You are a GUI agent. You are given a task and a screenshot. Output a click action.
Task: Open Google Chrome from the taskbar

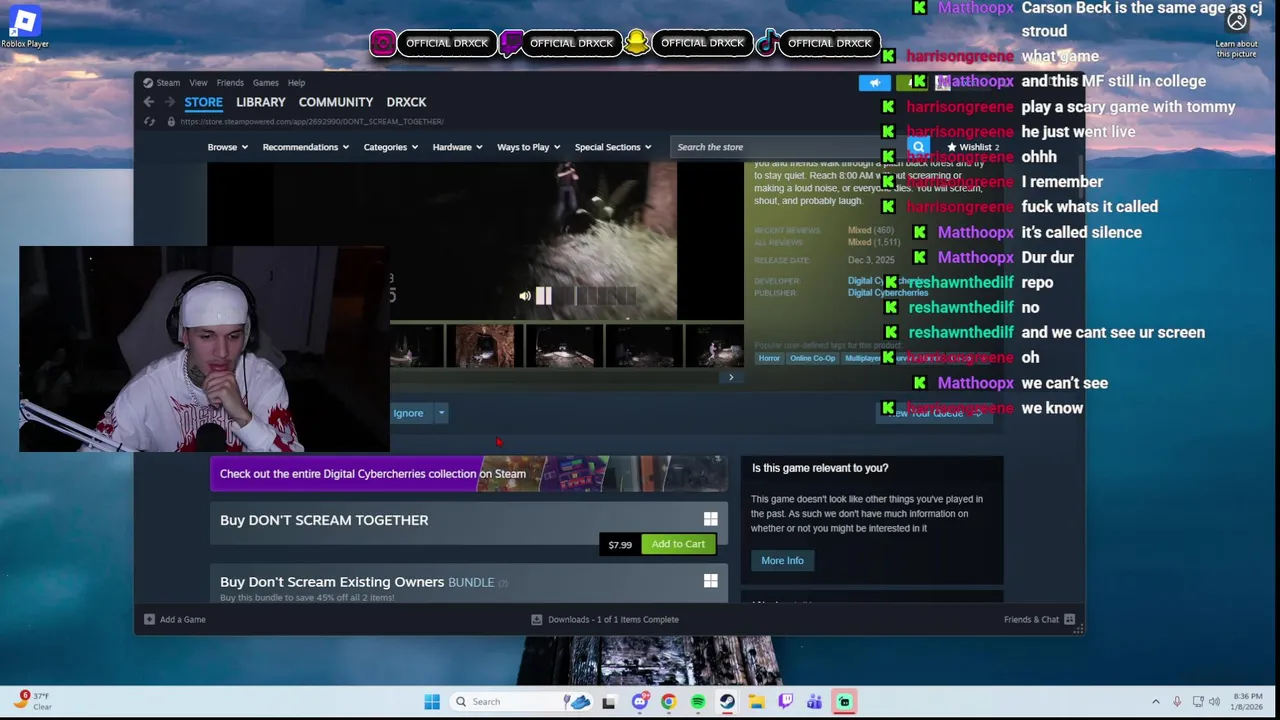pyautogui.click(x=668, y=702)
